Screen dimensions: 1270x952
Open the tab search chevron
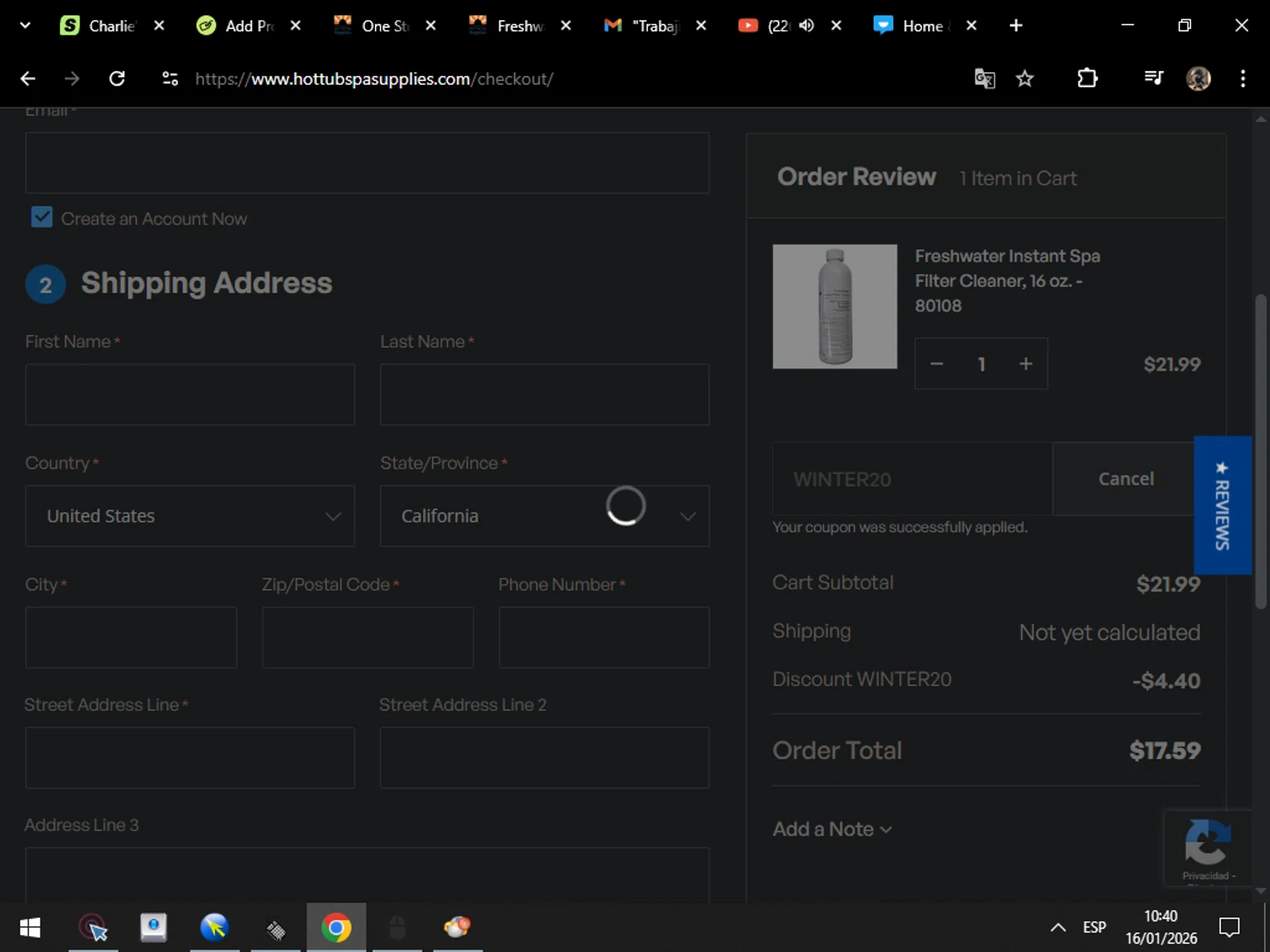coord(25,25)
